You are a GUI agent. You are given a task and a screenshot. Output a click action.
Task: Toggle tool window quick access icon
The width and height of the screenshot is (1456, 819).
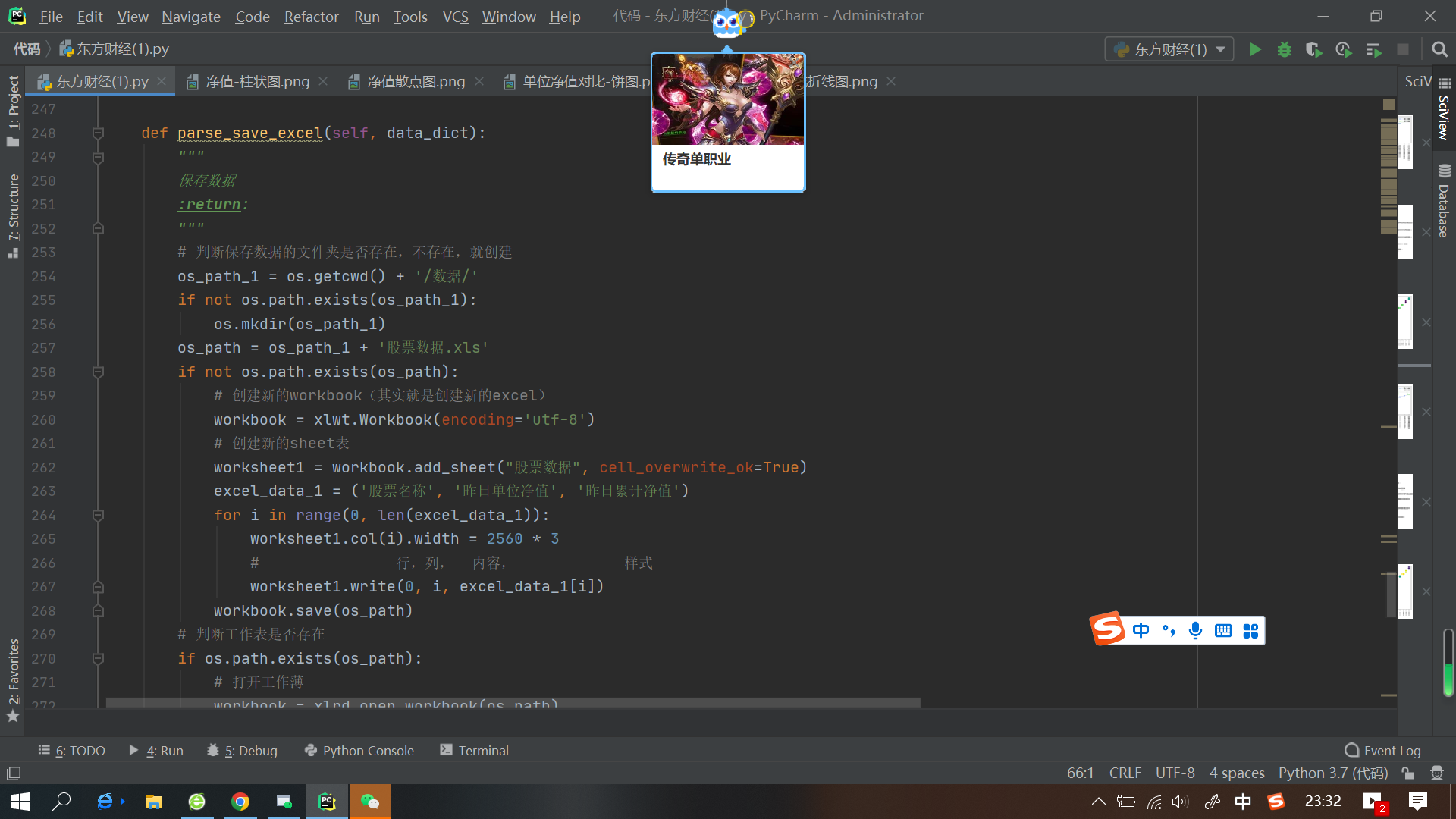[x=13, y=773]
